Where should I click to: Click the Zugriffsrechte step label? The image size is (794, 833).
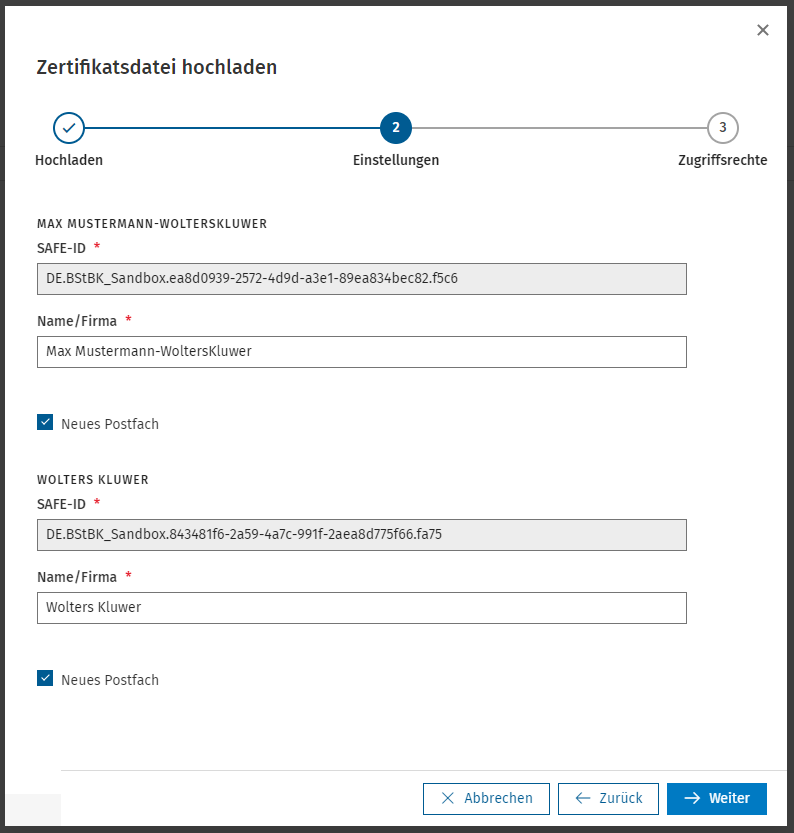pos(722,160)
